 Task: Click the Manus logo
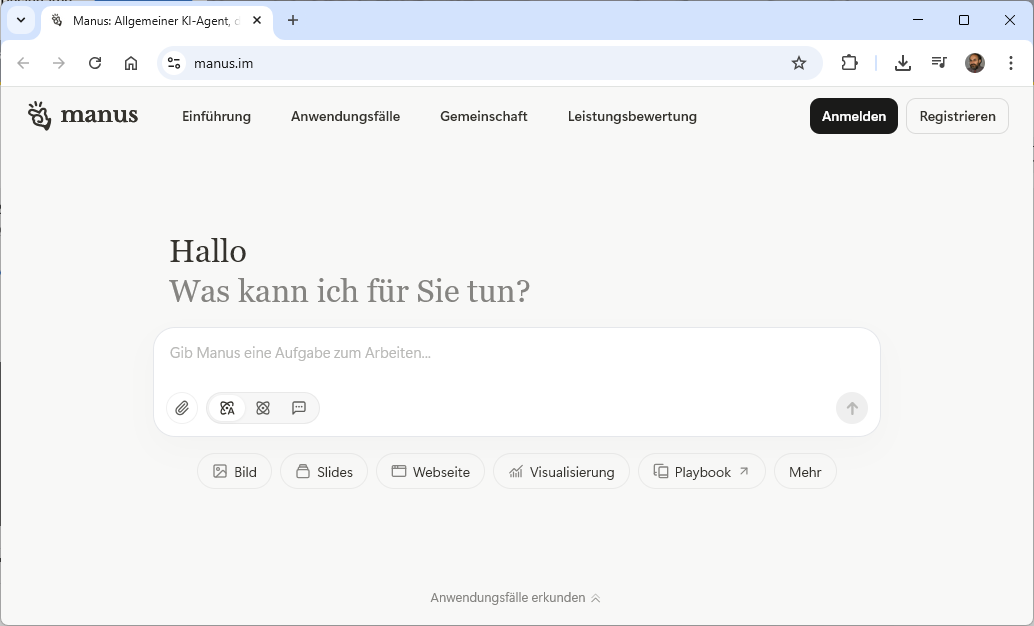coord(83,116)
